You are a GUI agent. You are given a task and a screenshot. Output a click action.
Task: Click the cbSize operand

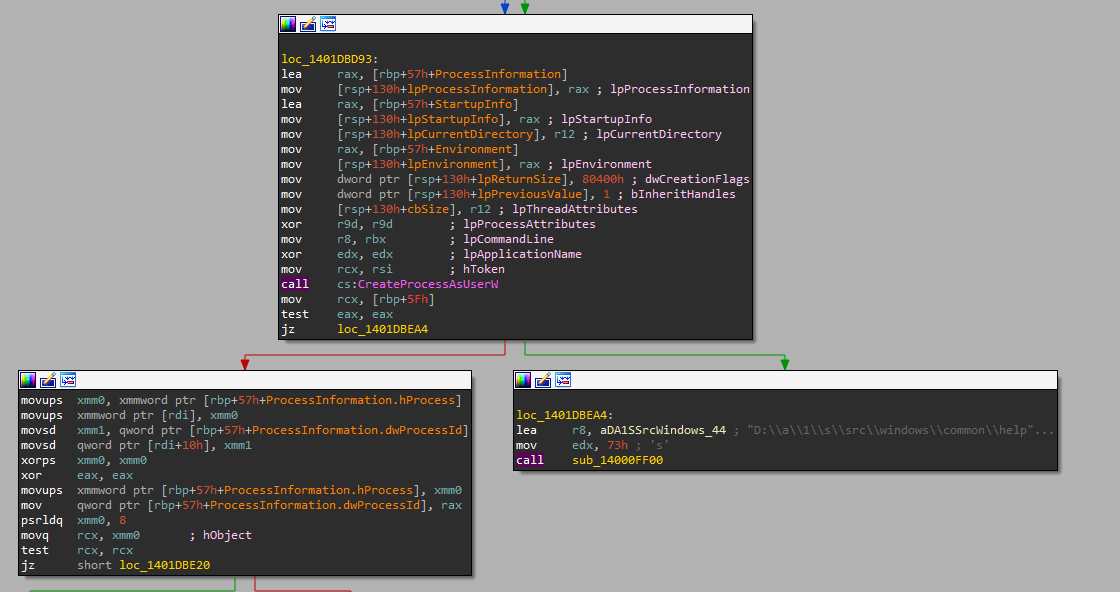pyautogui.click(x=429, y=209)
